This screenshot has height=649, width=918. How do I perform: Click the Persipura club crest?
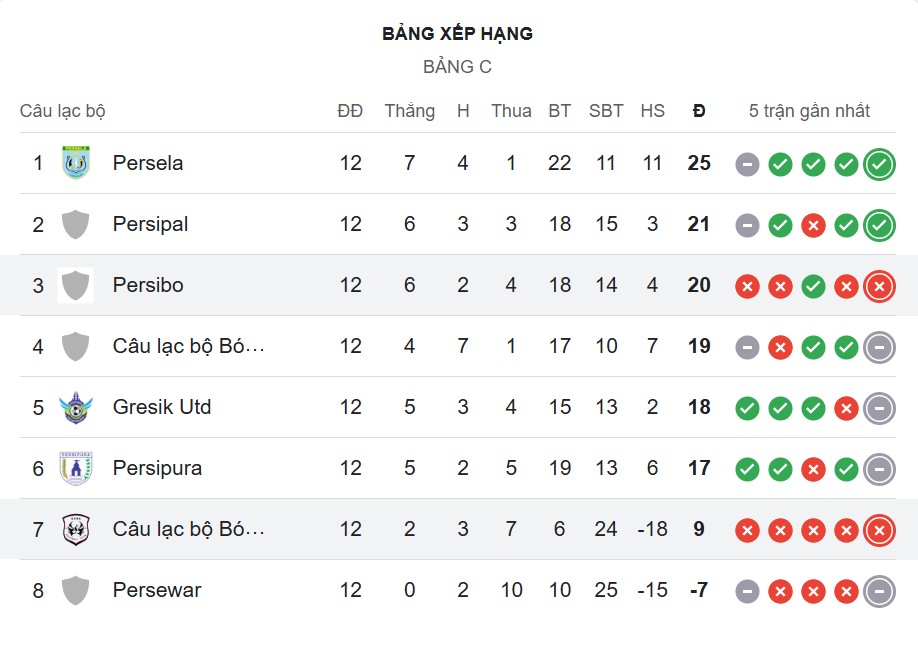pos(76,468)
